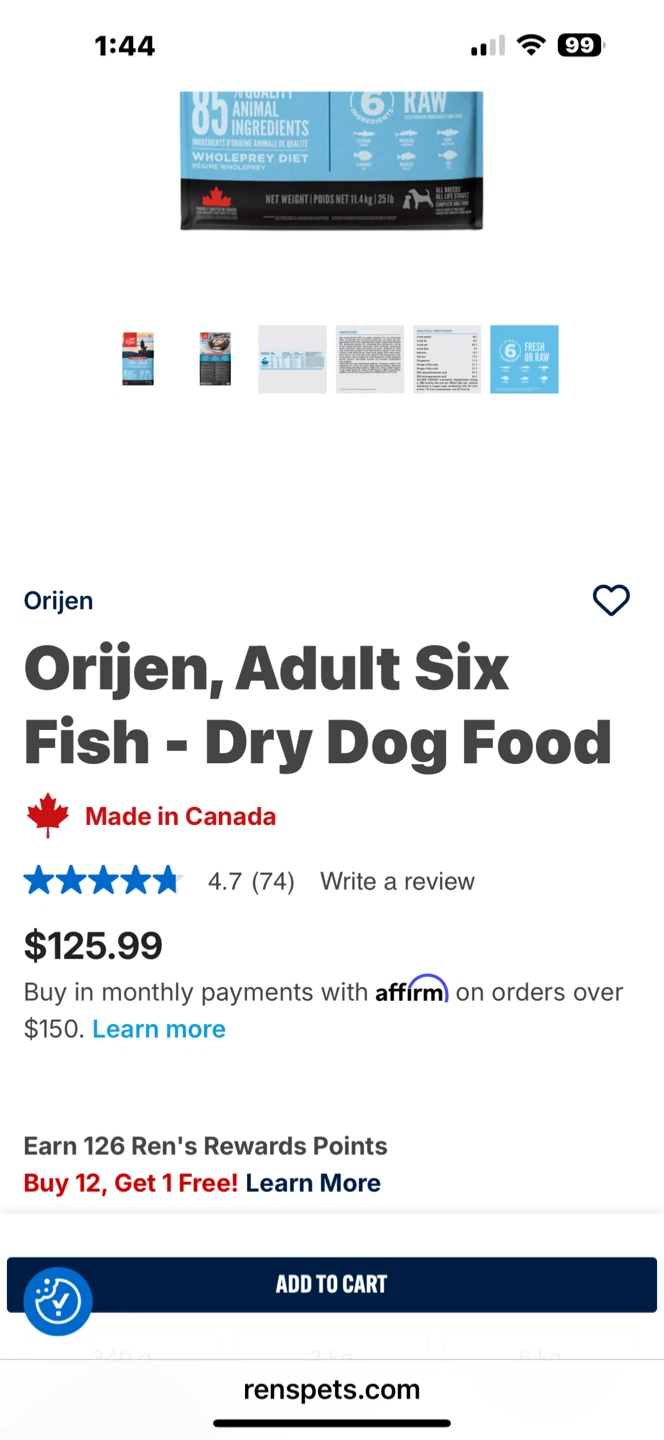View the analytical constituents thumbnail
Viewport: 664px width, 1440px height.
tap(447, 359)
